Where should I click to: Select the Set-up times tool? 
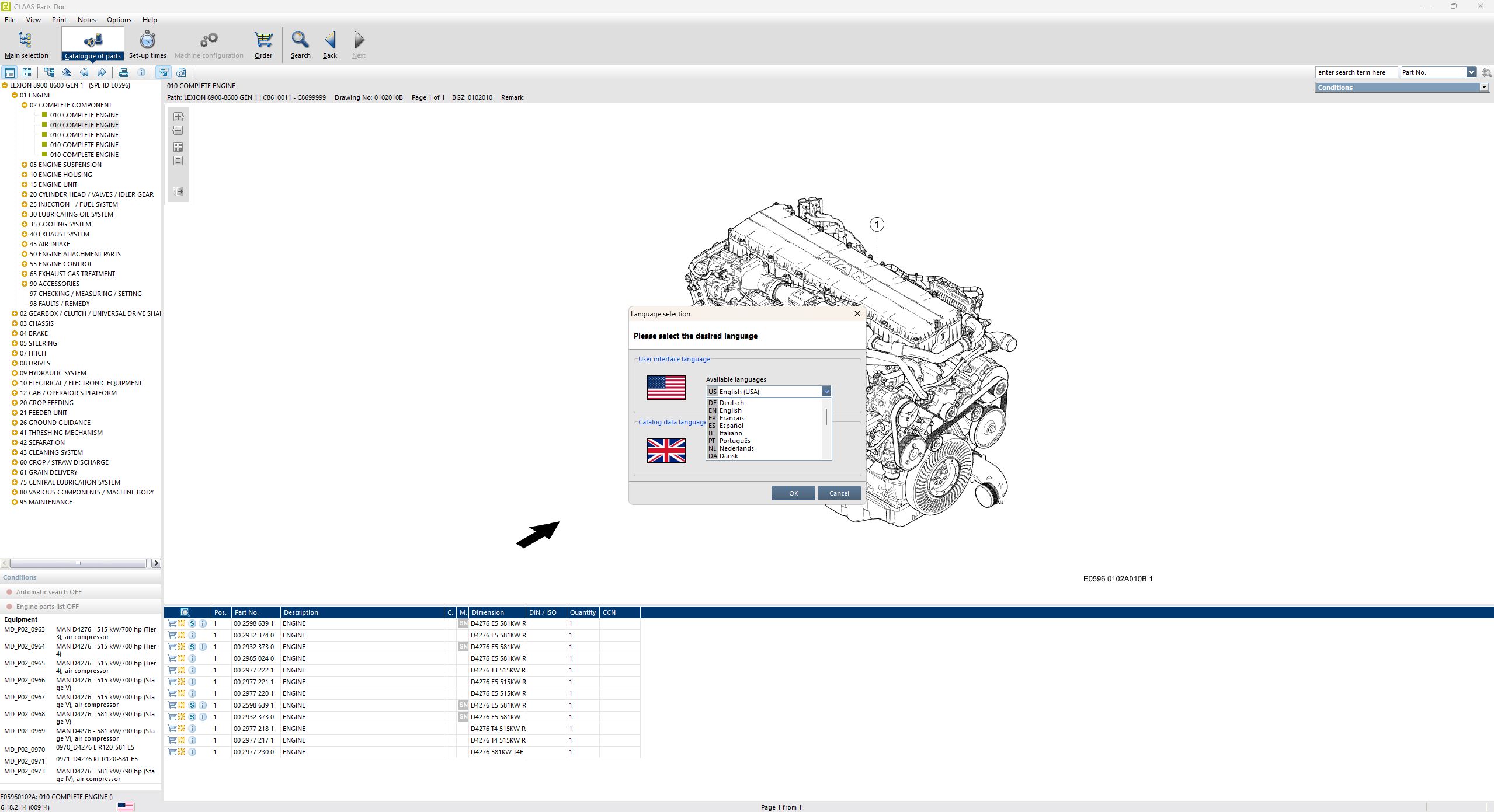pyautogui.click(x=147, y=44)
